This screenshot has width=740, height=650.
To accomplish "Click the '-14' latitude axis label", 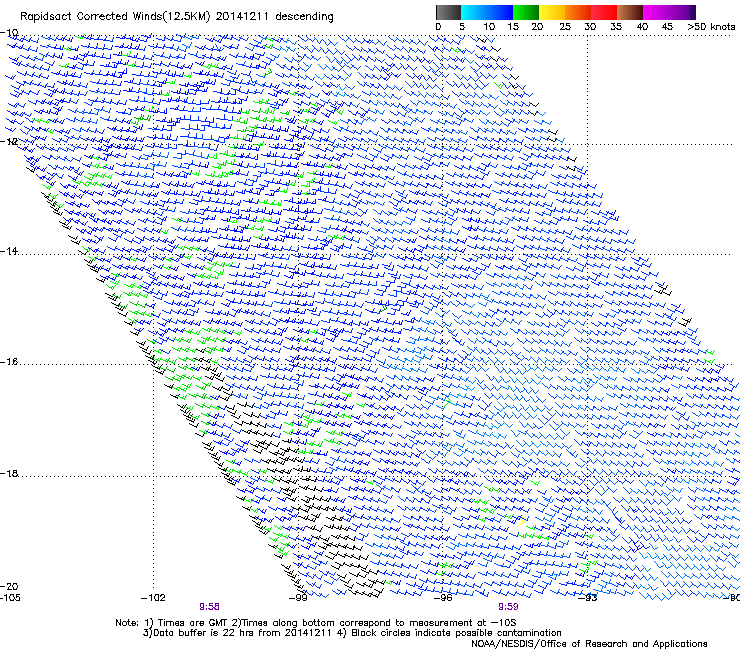I will [x=9, y=251].
